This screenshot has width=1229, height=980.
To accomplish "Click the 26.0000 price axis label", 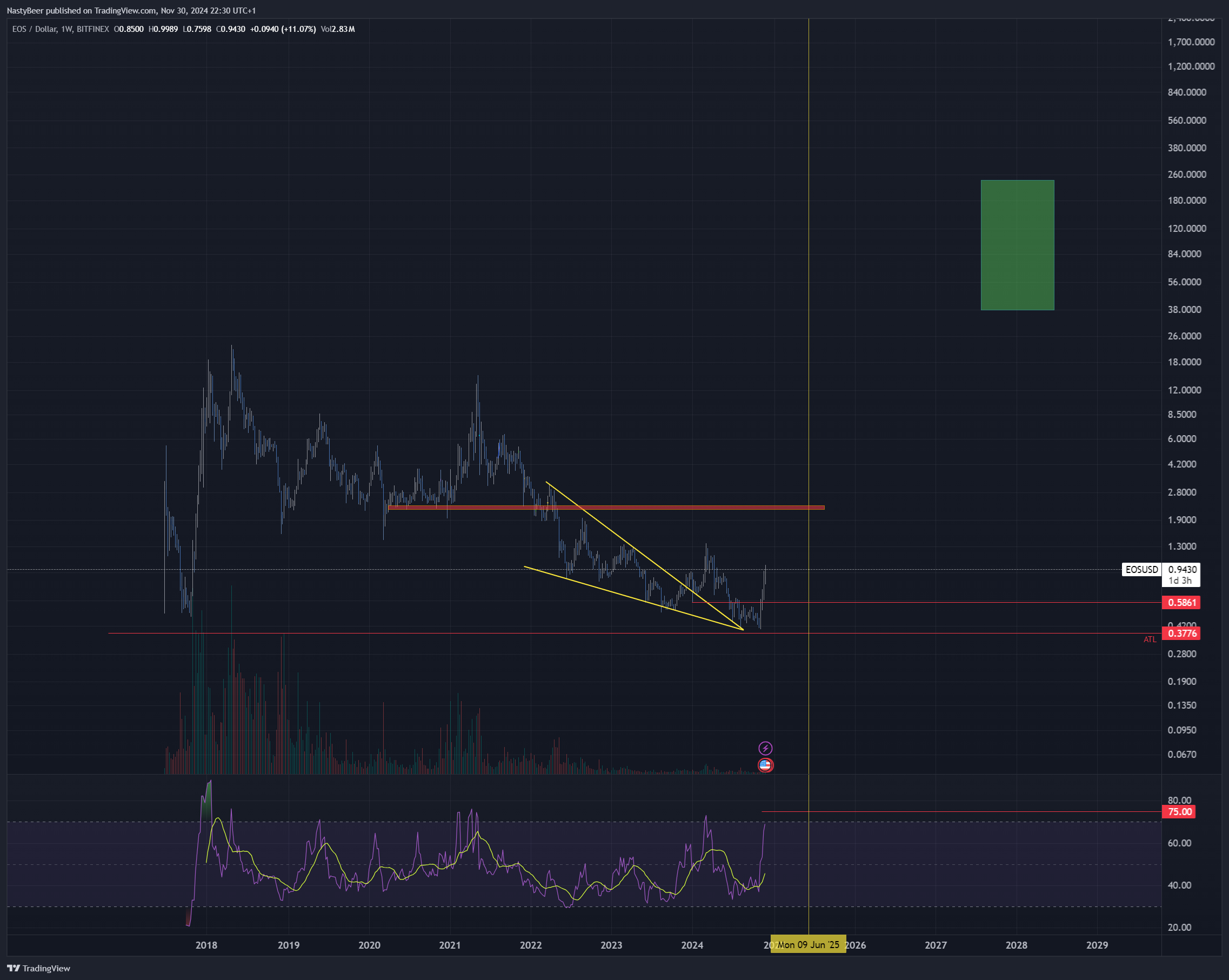I will (1185, 336).
